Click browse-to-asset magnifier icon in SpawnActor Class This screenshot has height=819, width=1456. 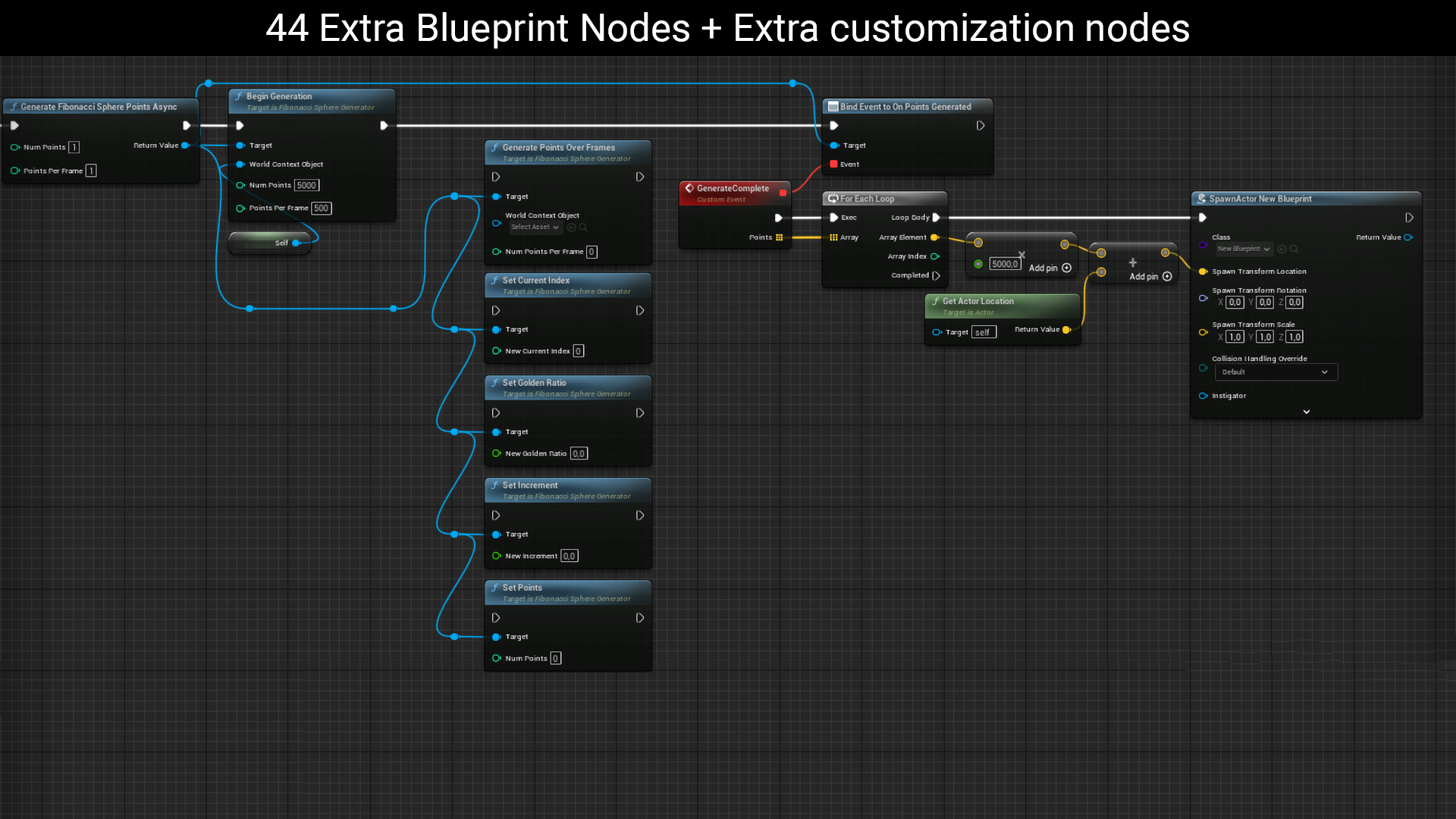1294,249
